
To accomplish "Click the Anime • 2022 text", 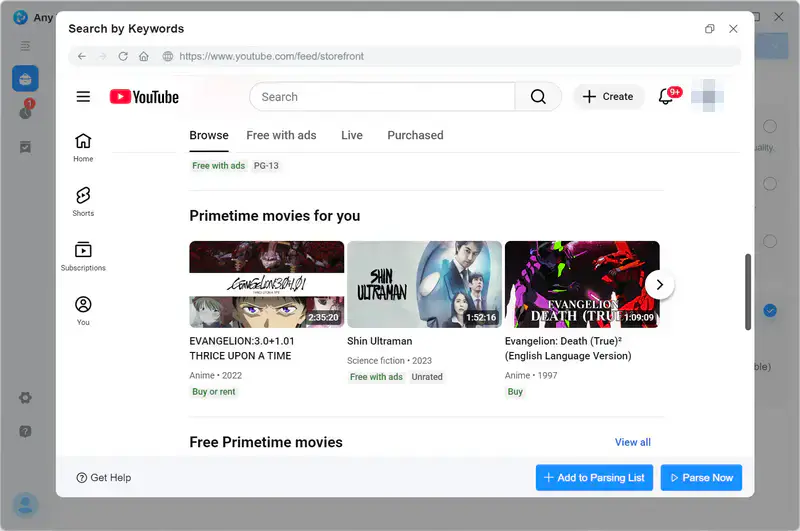I will [x=215, y=375].
